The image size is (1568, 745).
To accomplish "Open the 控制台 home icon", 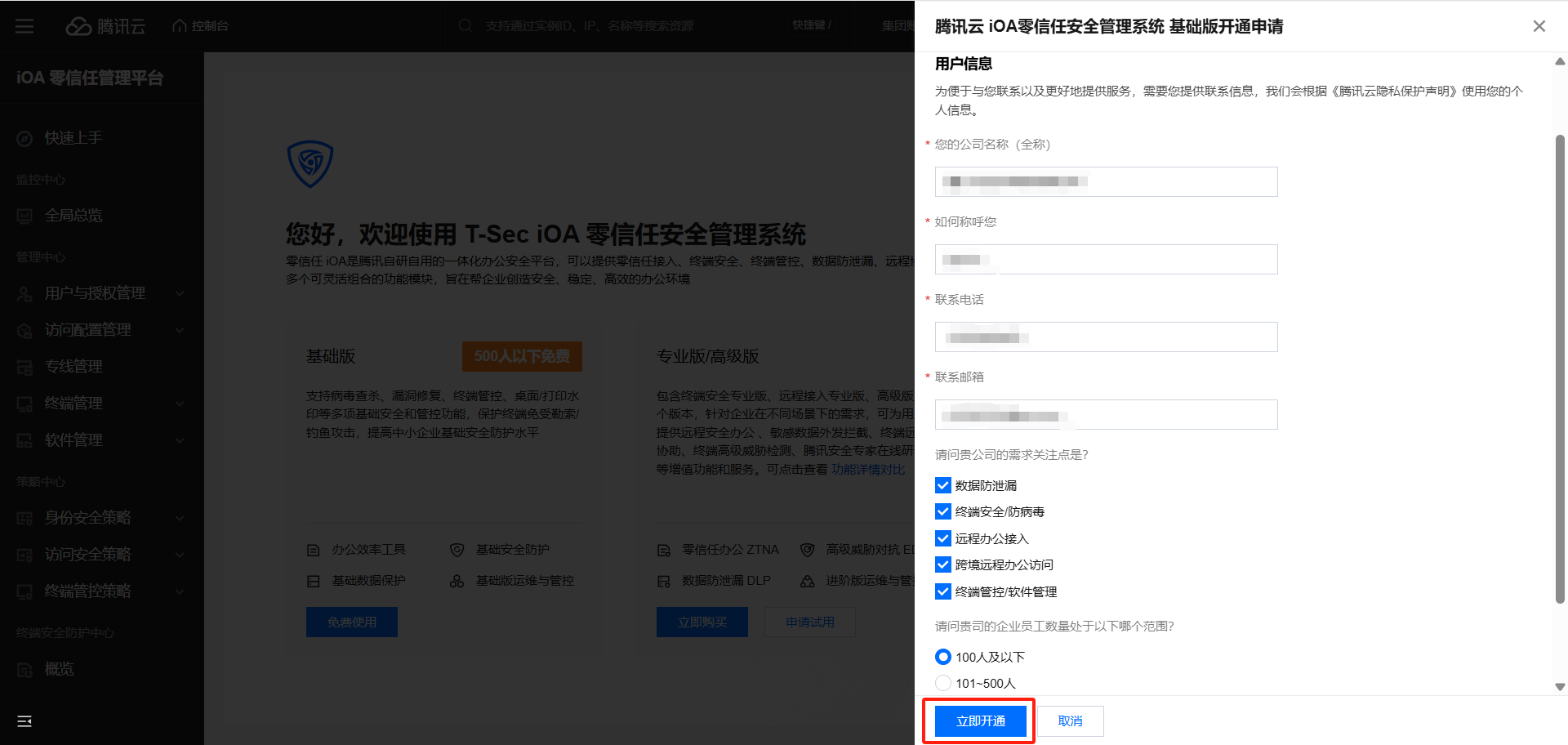I will coord(180,26).
